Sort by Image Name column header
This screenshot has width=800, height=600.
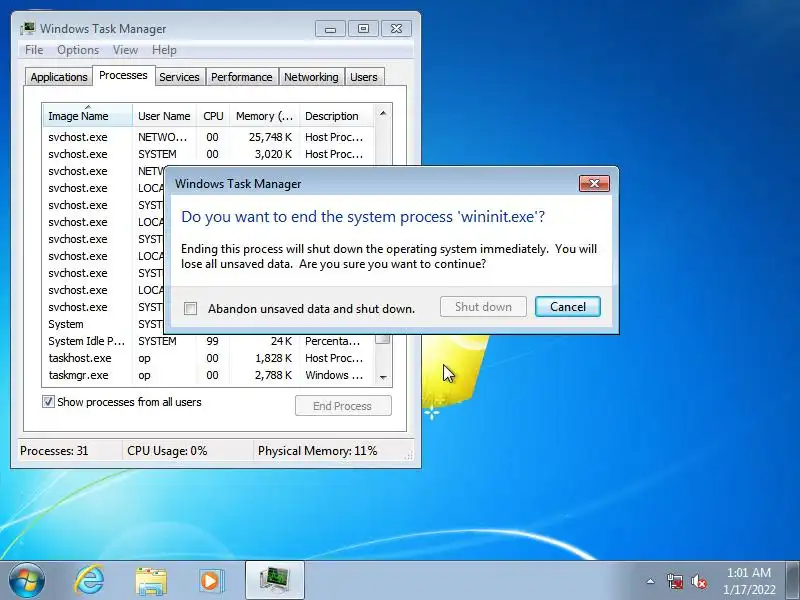[88, 116]
